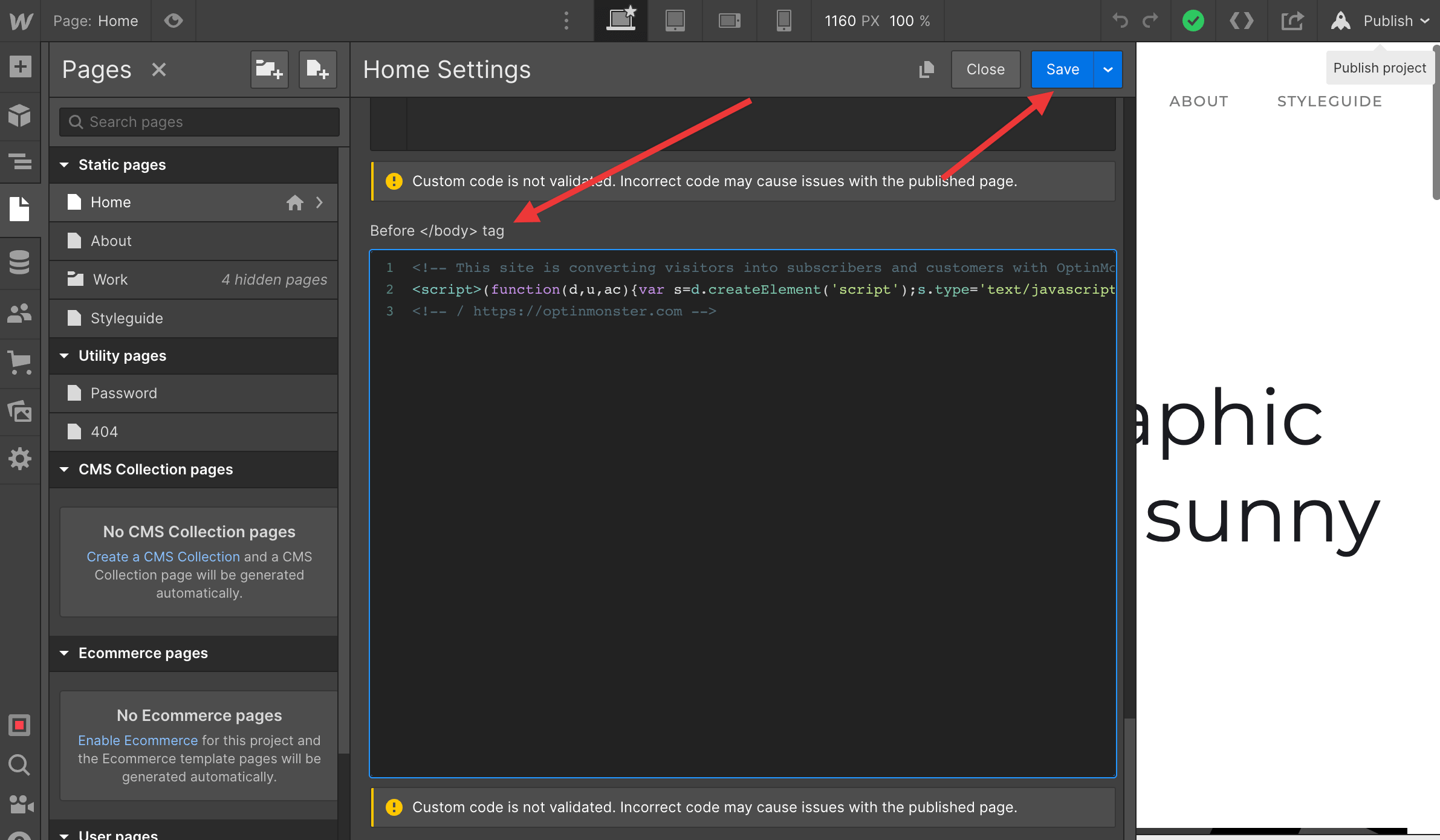The image size is (1440, 840).
Task: Click the redo icon in toolbar
Action: tap(1149, 20)
